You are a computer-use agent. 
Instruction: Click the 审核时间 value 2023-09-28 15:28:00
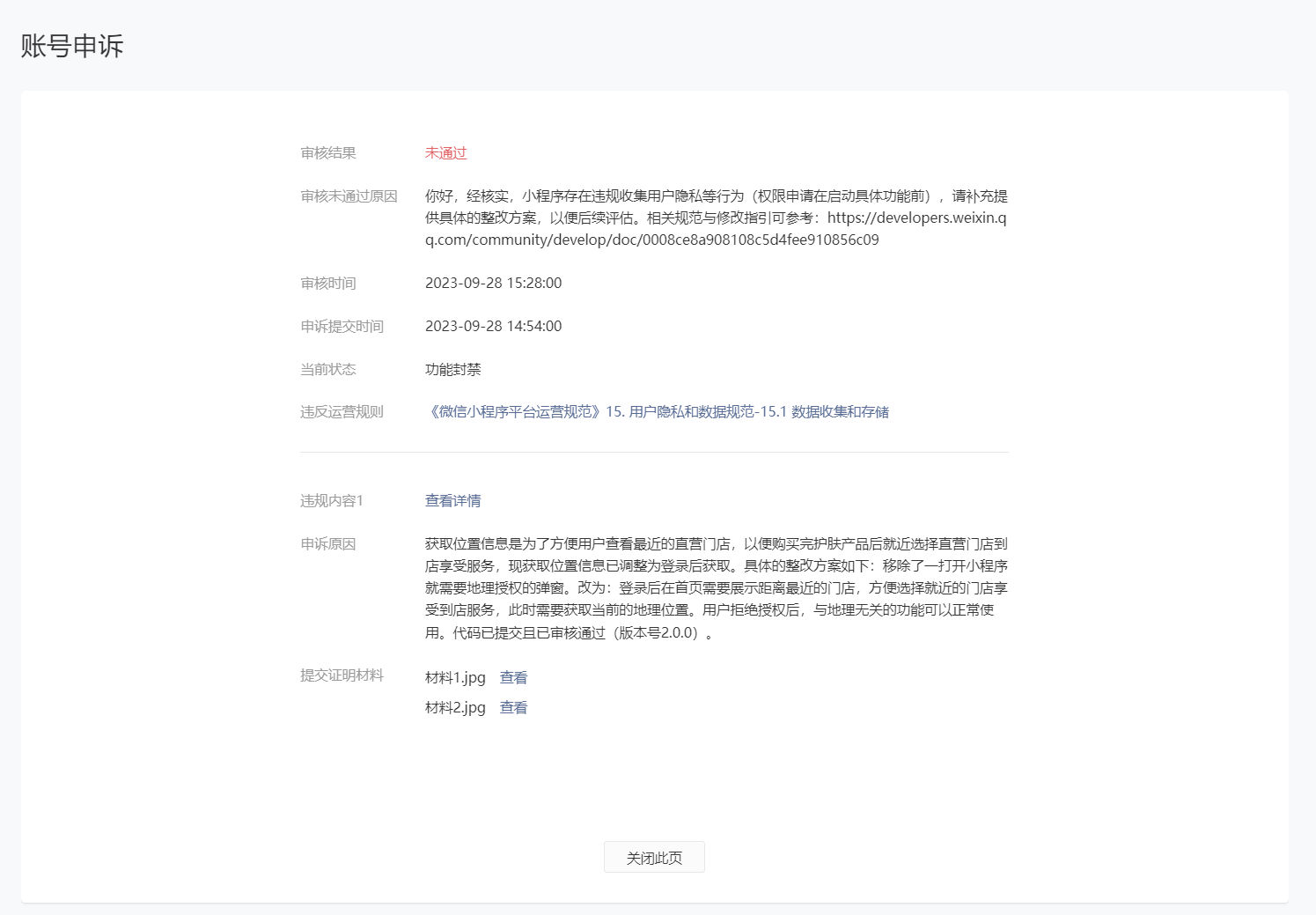493,283
